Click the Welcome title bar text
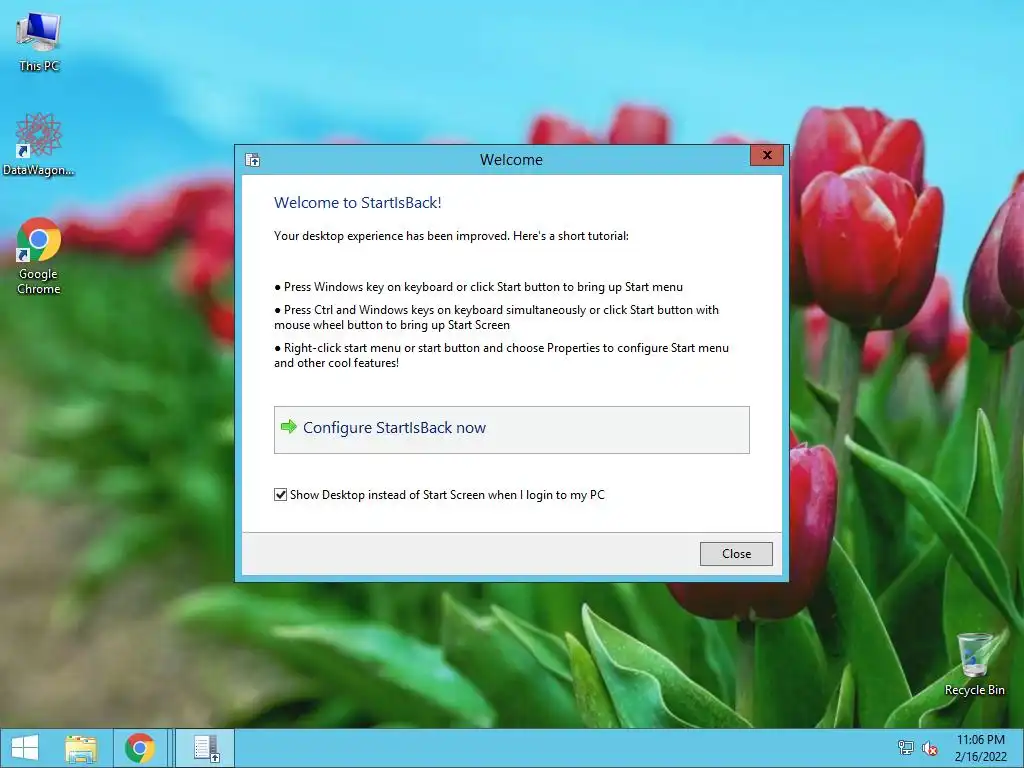The width and height of the screenshot is (1024, 768). (511, 160)
